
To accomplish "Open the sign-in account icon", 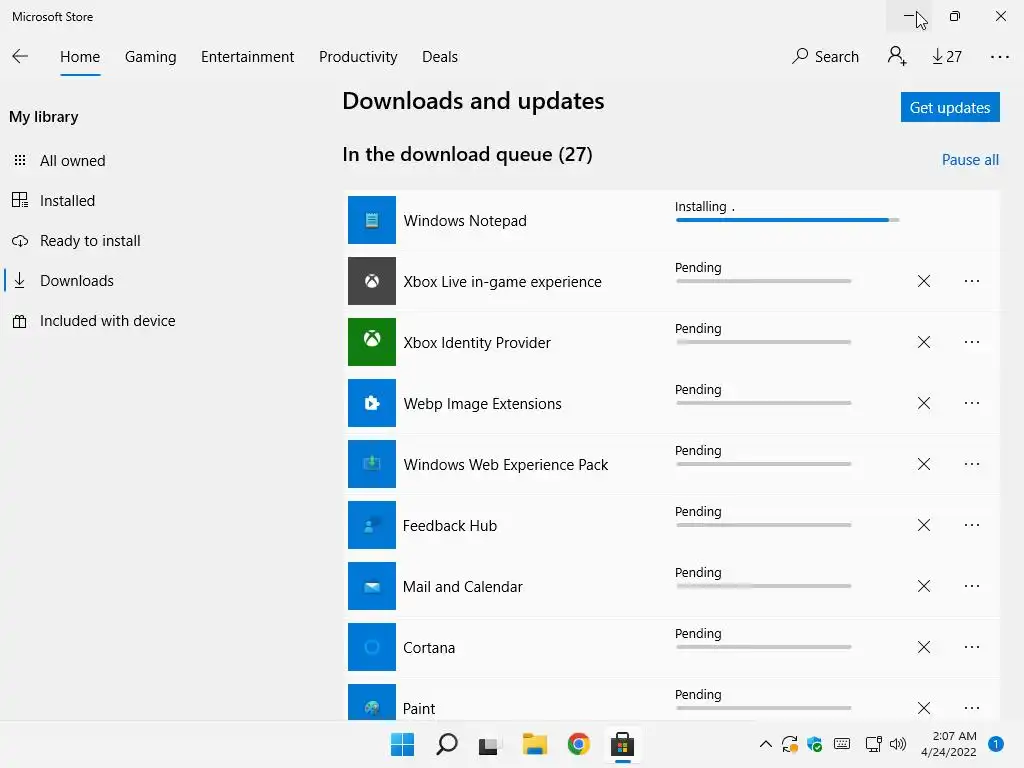I will [897, 56].
